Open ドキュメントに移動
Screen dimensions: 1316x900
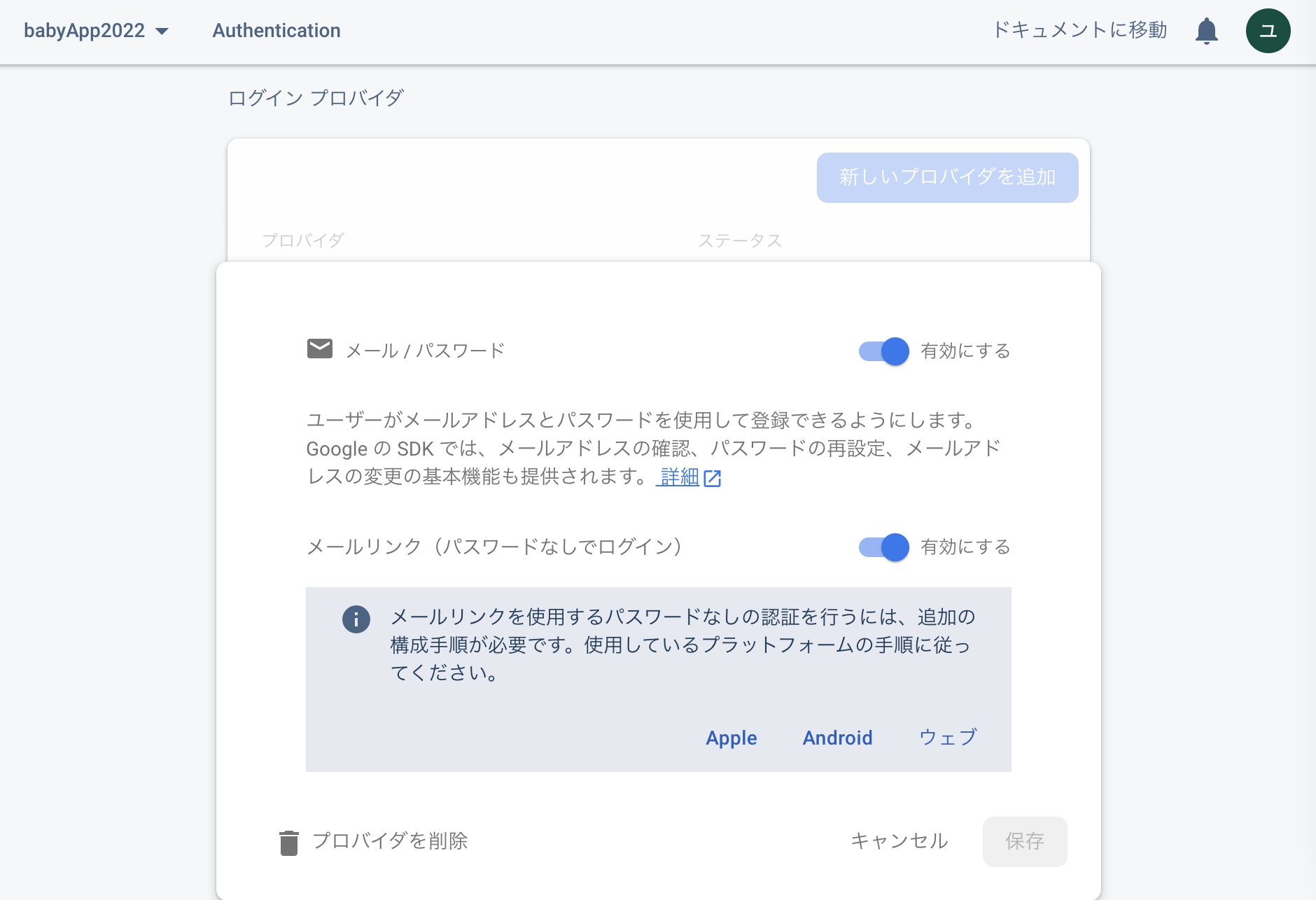tap(1079, 30)
